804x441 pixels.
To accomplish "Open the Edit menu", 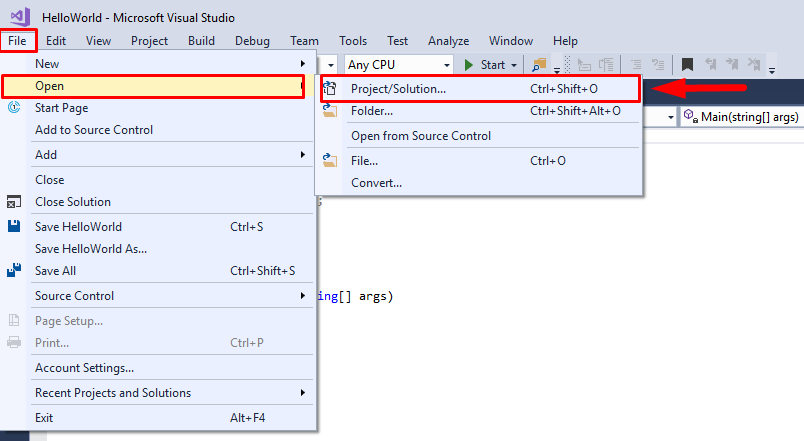I will 56,41.
